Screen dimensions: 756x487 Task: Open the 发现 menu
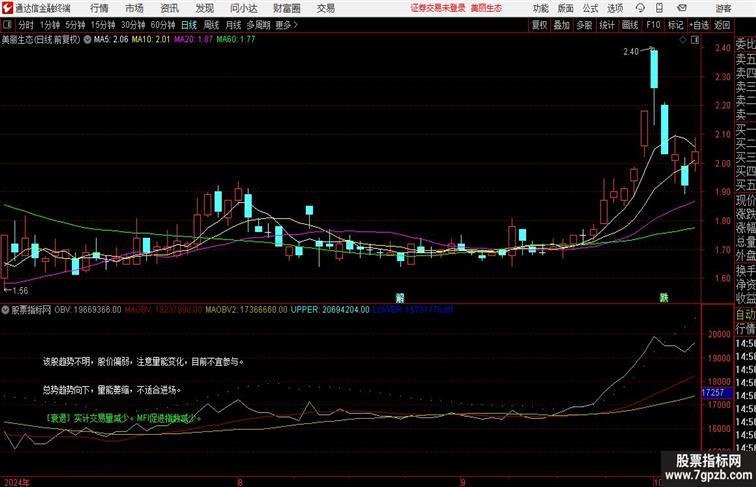(204, 8)
